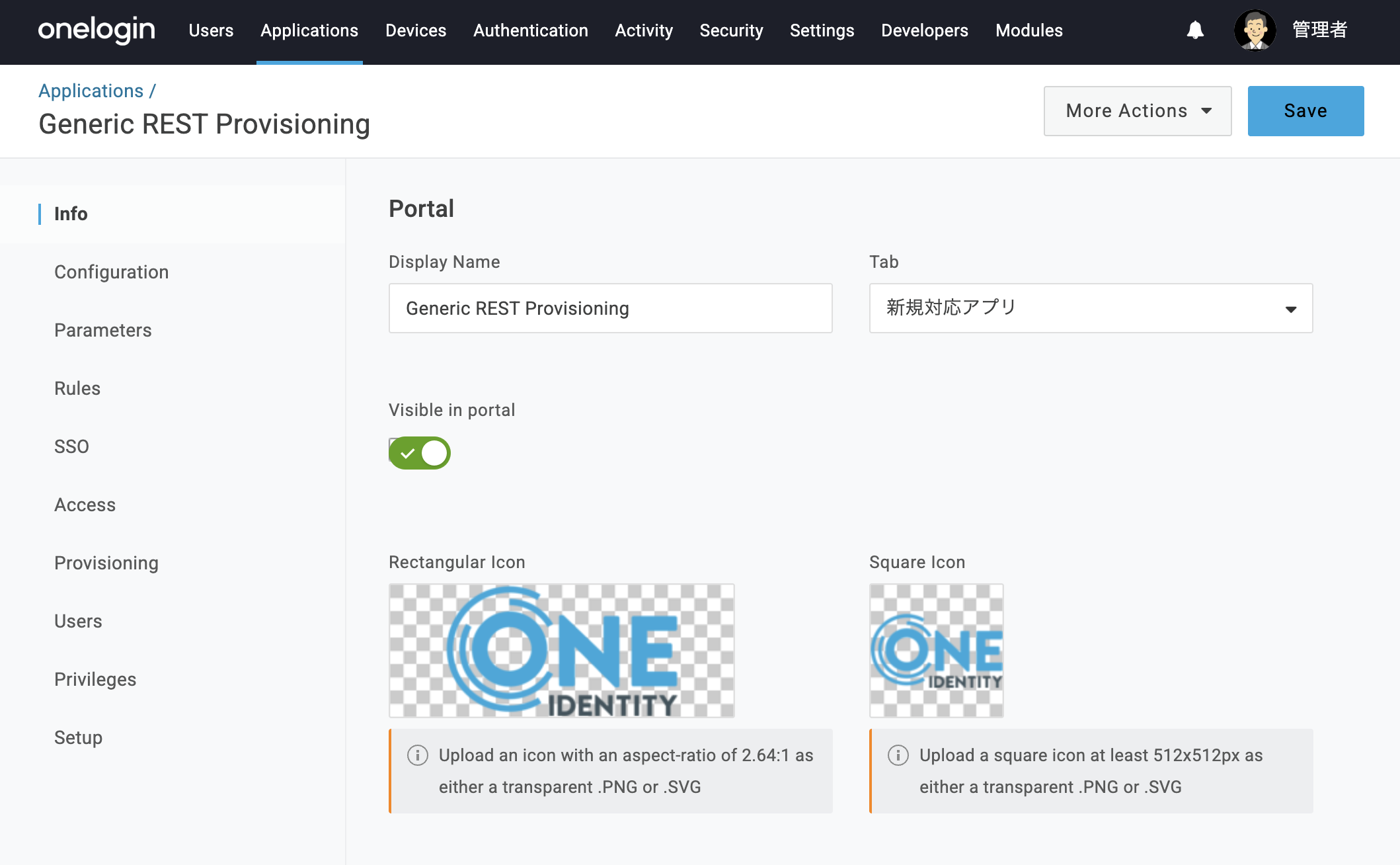Click the Rectangular Icon image
The image size is (1400, 865).
tap(561, 651)
